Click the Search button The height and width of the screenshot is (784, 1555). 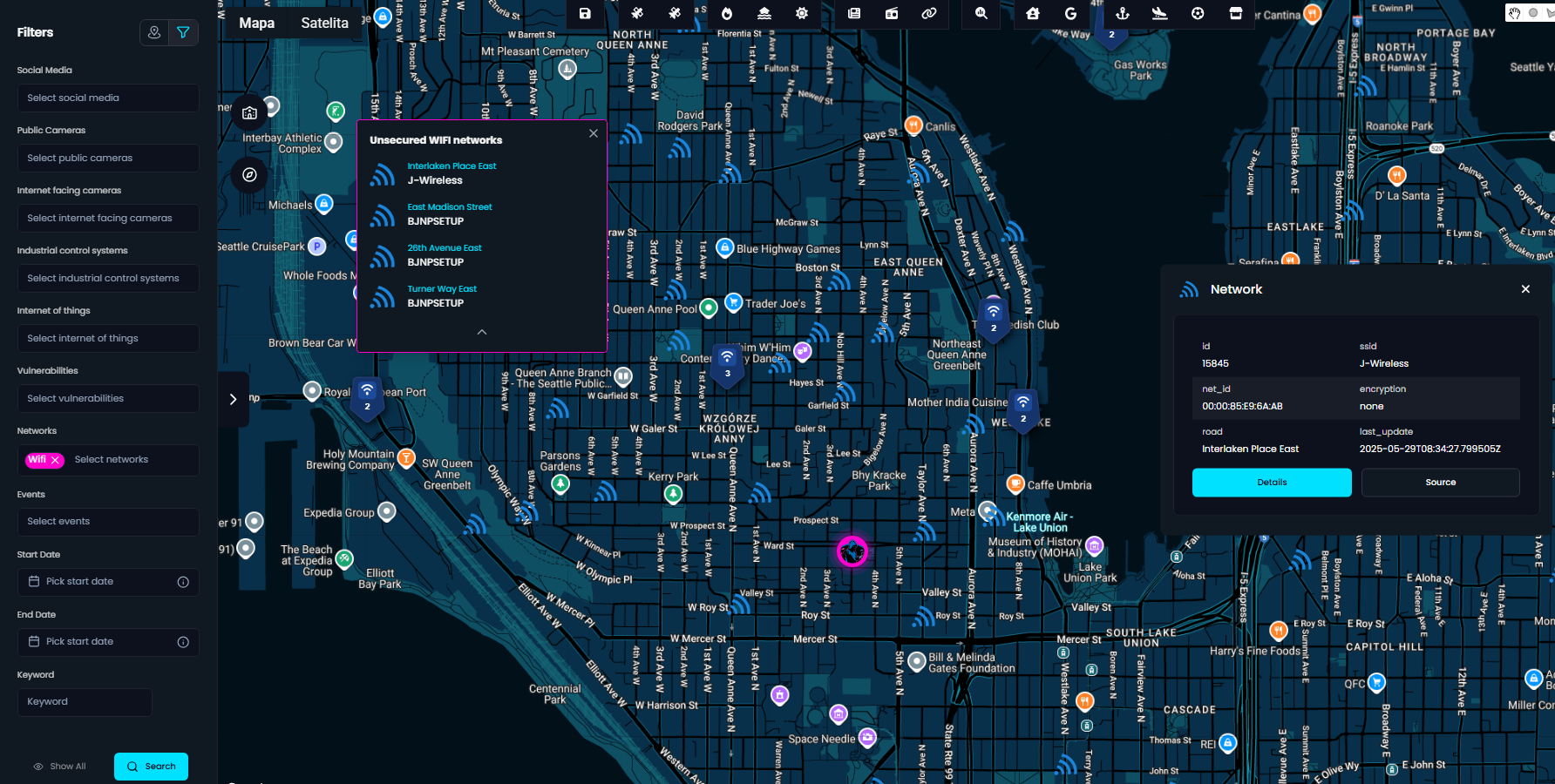151,767
